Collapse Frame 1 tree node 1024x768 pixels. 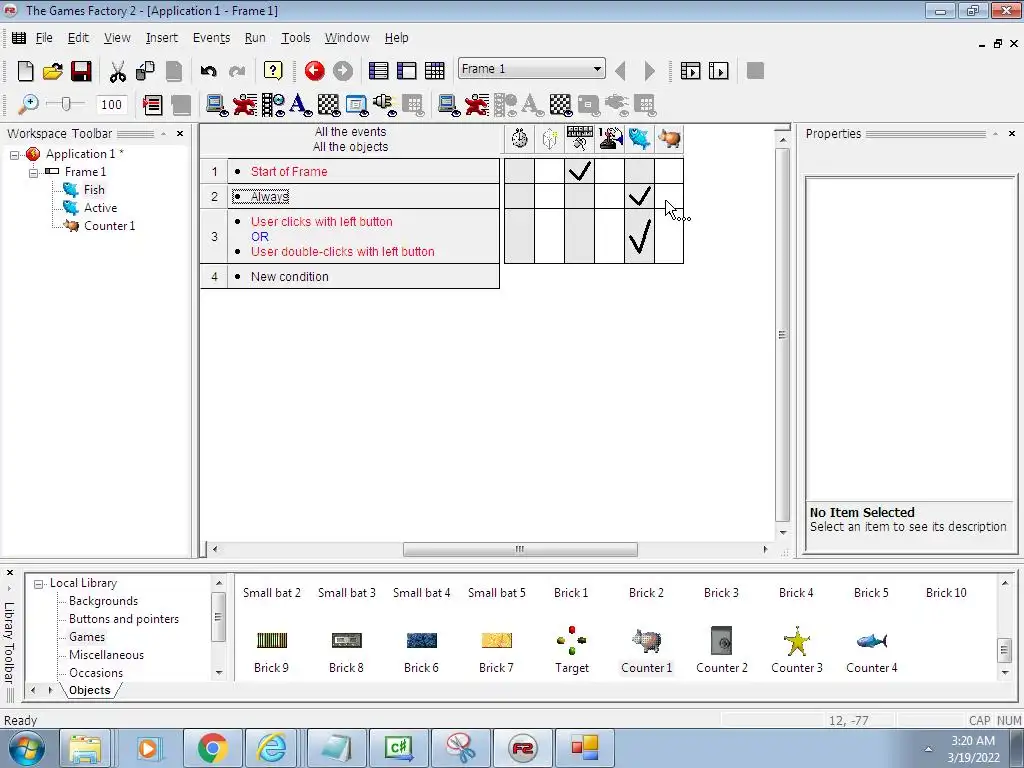[x=33, y=172]
